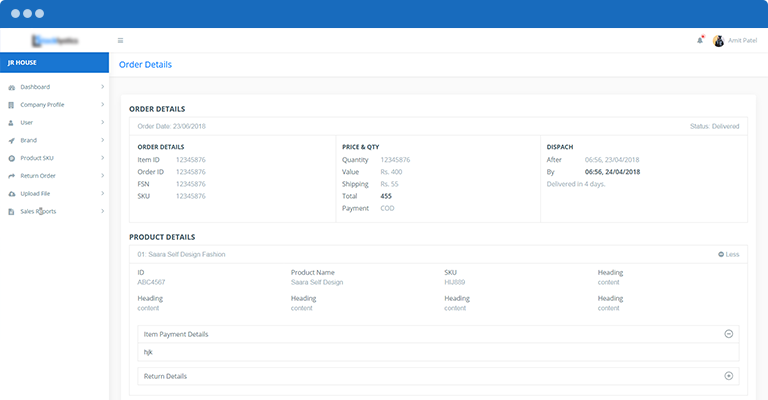Click the Return Details label

pyautogui.click(x=165, y=376)
